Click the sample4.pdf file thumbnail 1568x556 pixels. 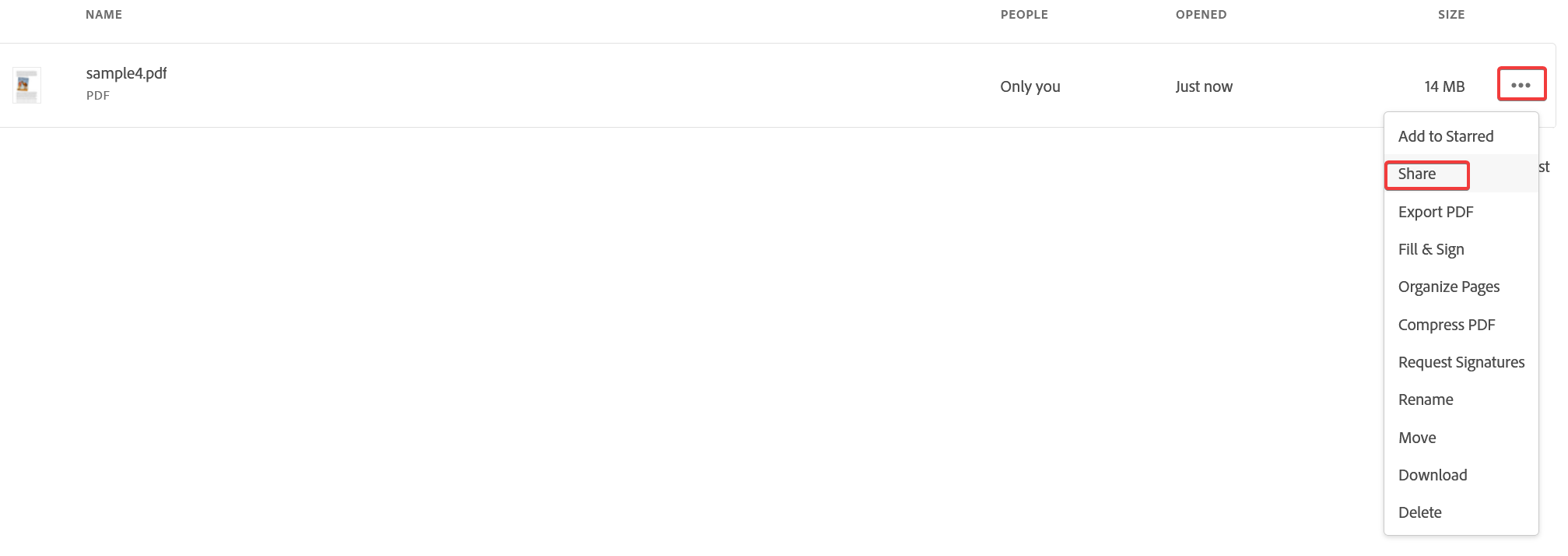26,86
